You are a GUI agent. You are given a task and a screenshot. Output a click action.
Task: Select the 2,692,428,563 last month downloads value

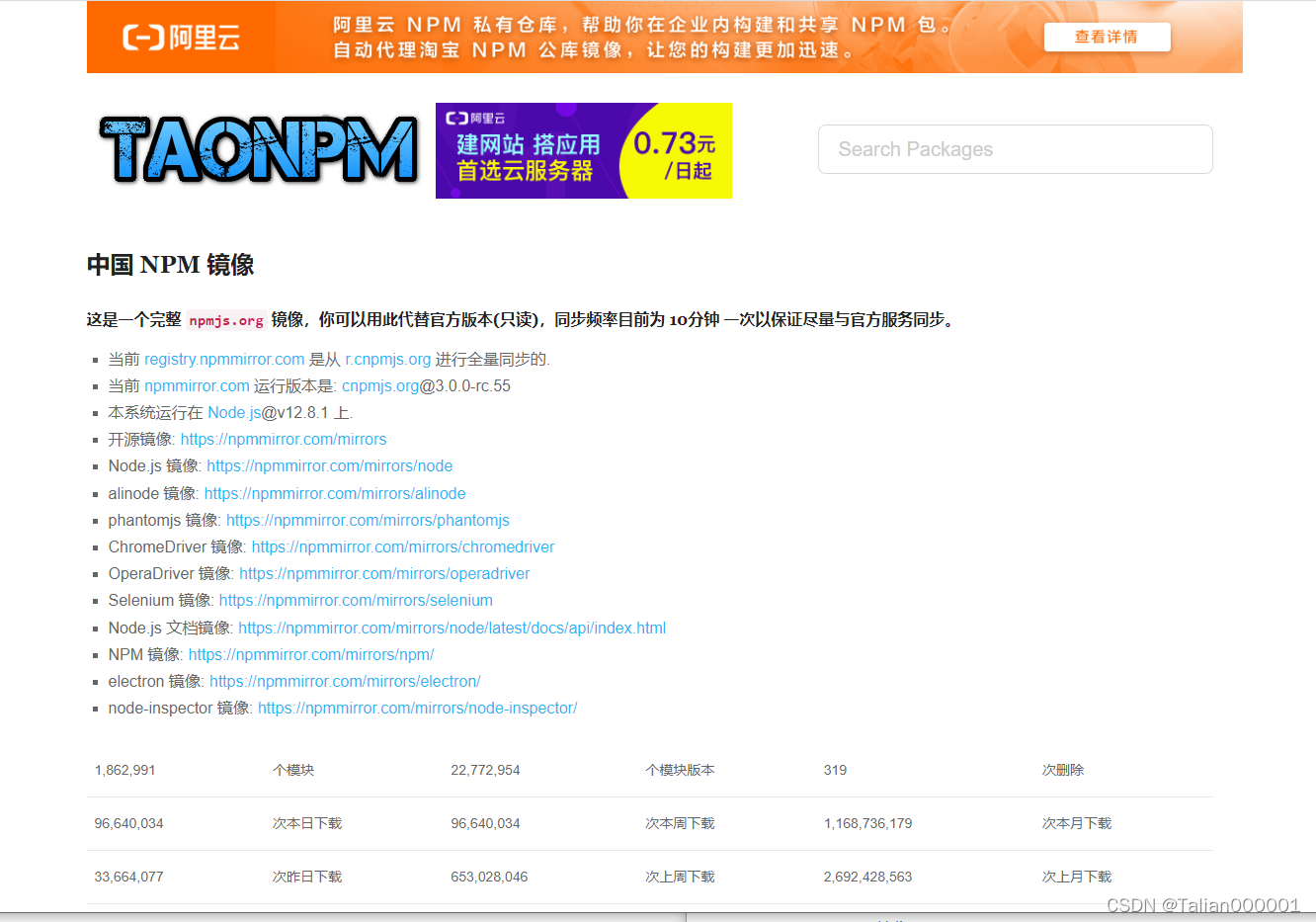867,877
